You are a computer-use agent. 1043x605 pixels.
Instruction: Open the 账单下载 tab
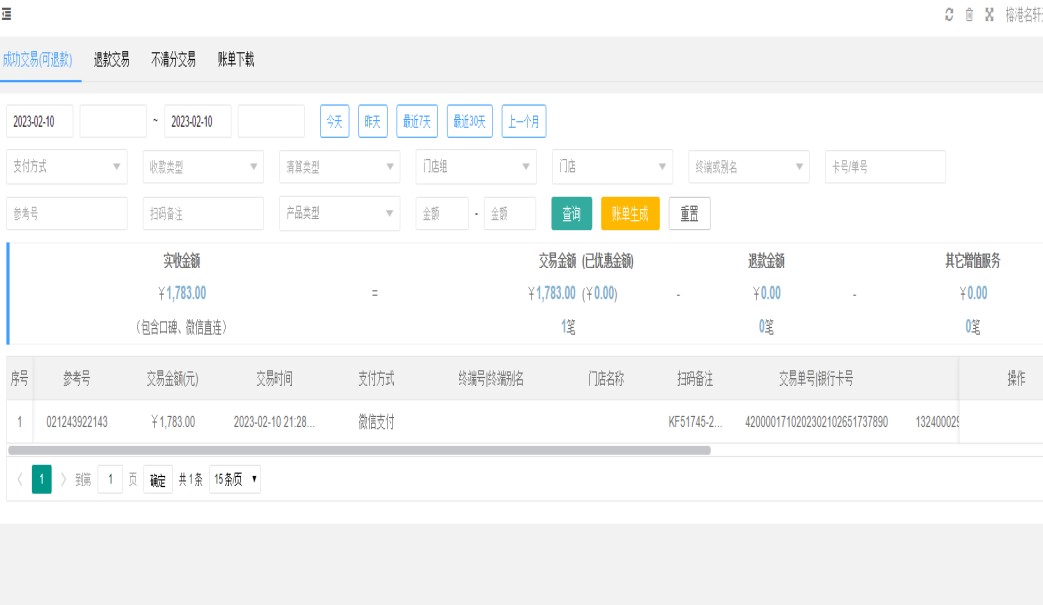click(x=236, y=60)
